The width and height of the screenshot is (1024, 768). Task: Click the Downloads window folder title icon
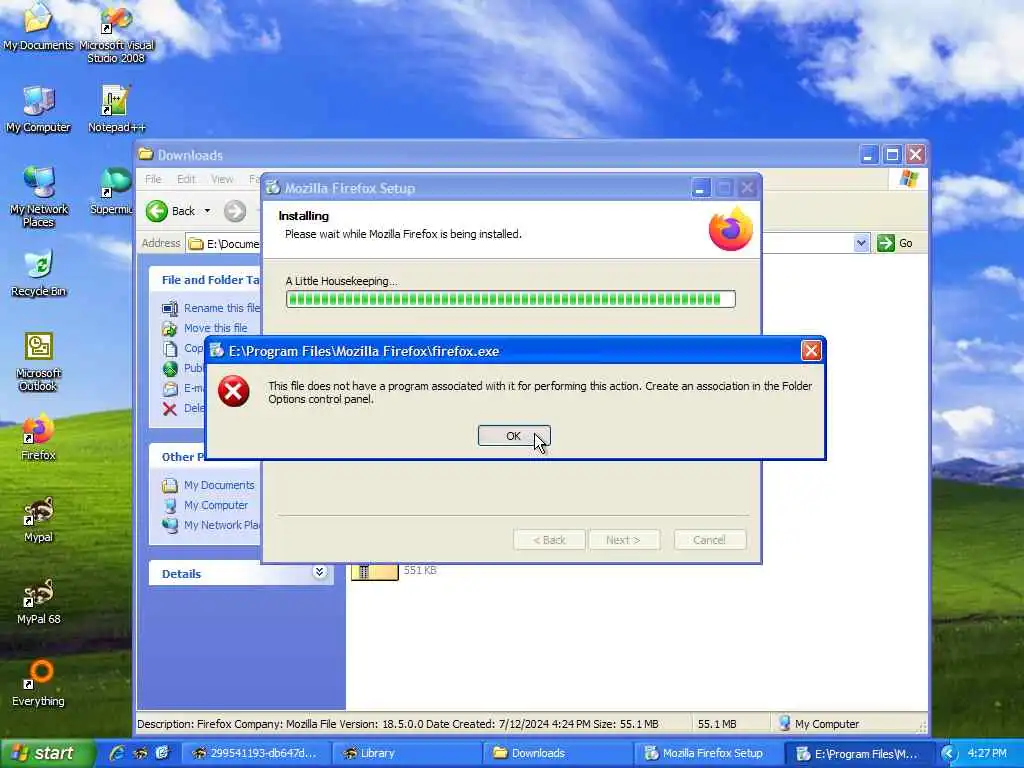[x=146, y=155]
